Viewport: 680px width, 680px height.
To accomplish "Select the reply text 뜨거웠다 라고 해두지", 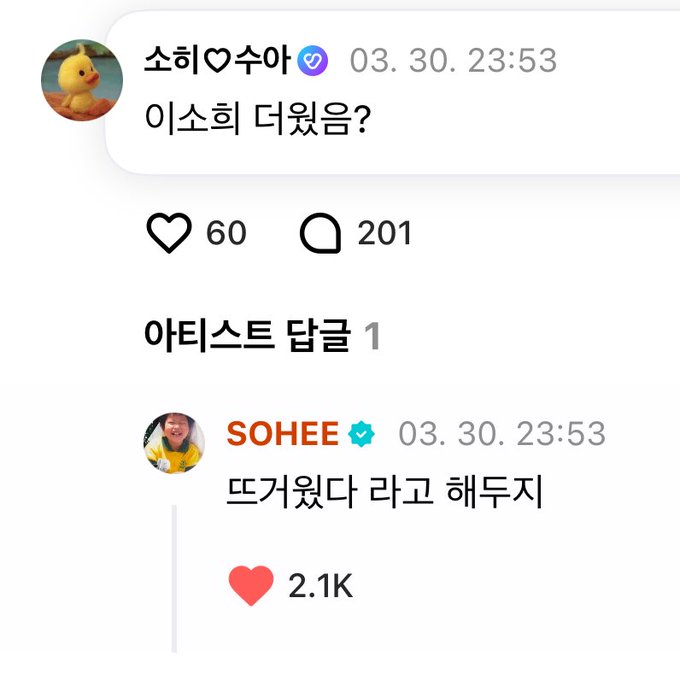I will tap(384, 493).
